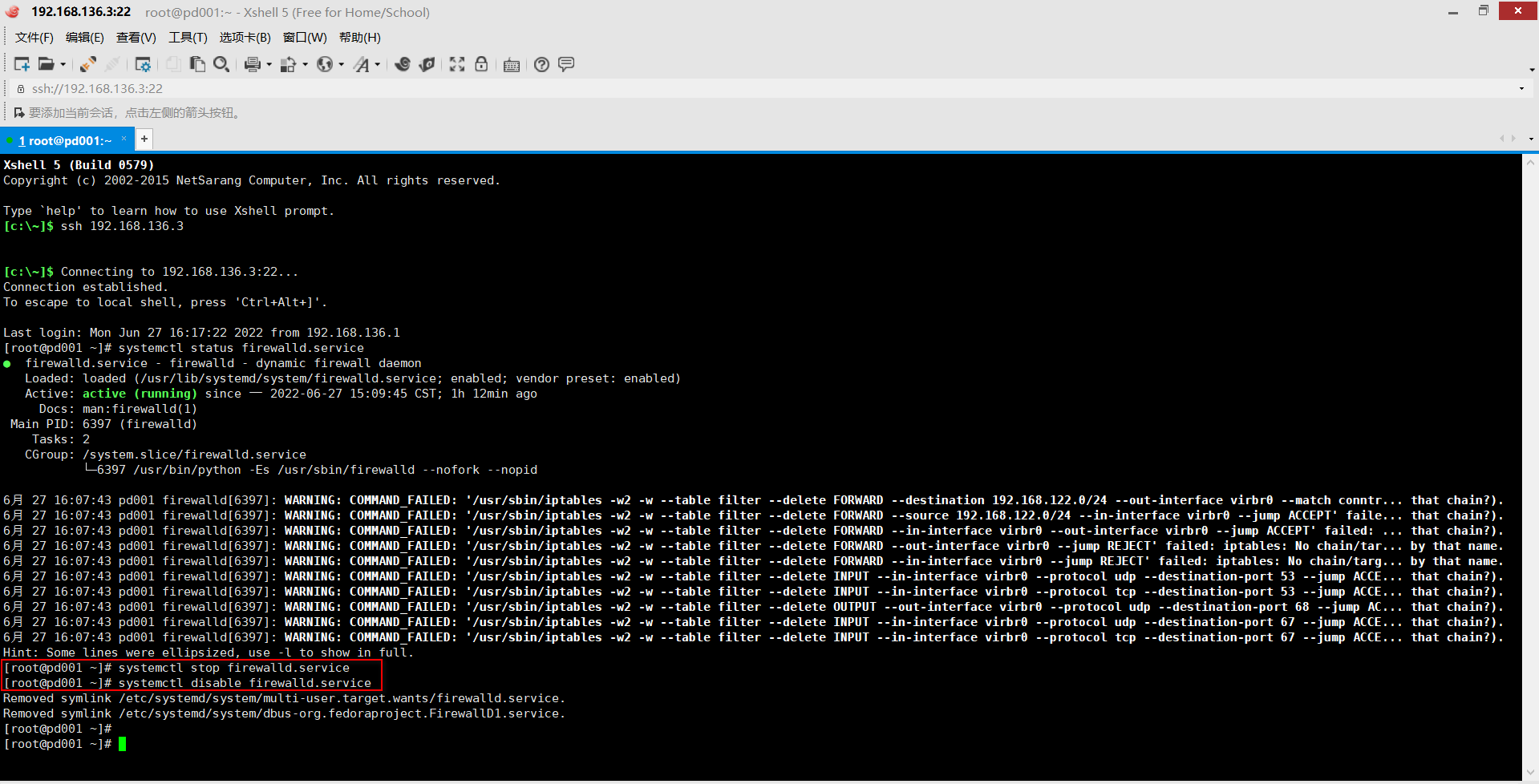
Task: Add a new tab with plus button
Action: click(x=144, y=139)
